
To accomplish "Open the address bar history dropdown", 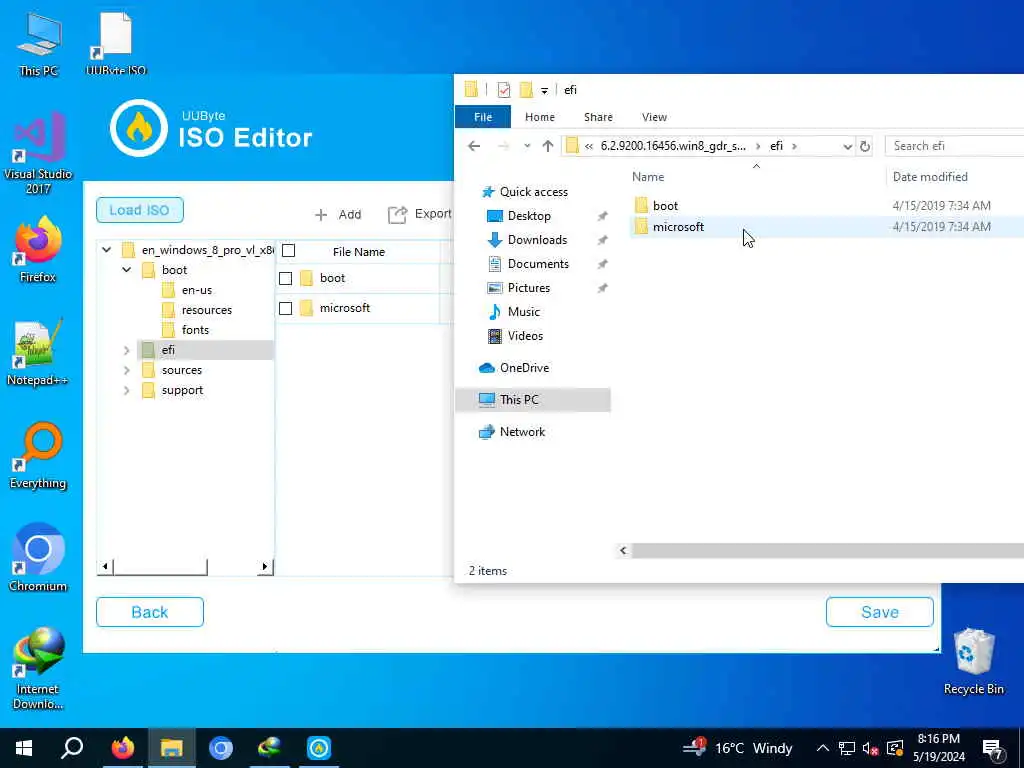I will coord(847,146).
